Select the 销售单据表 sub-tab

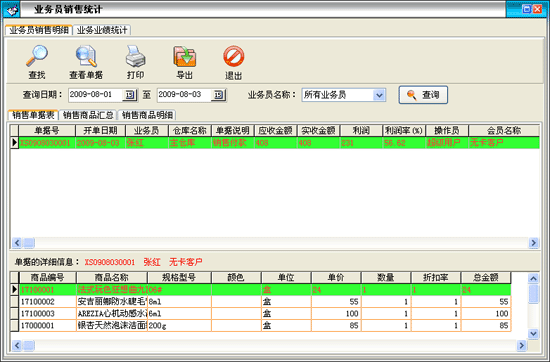click(x=33, y=115)
